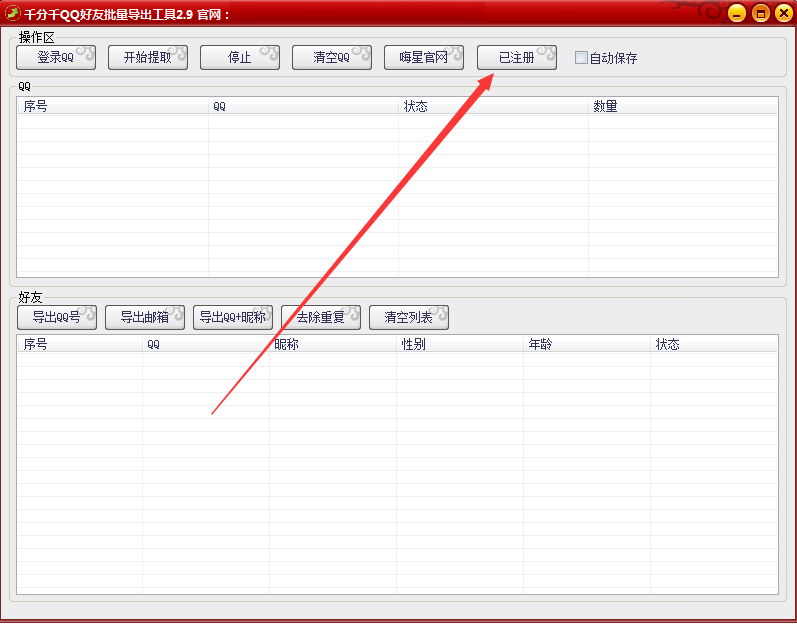The image size is (797, 624).
Task: Minimize the window with yellow button
Action: click(737, 13)
